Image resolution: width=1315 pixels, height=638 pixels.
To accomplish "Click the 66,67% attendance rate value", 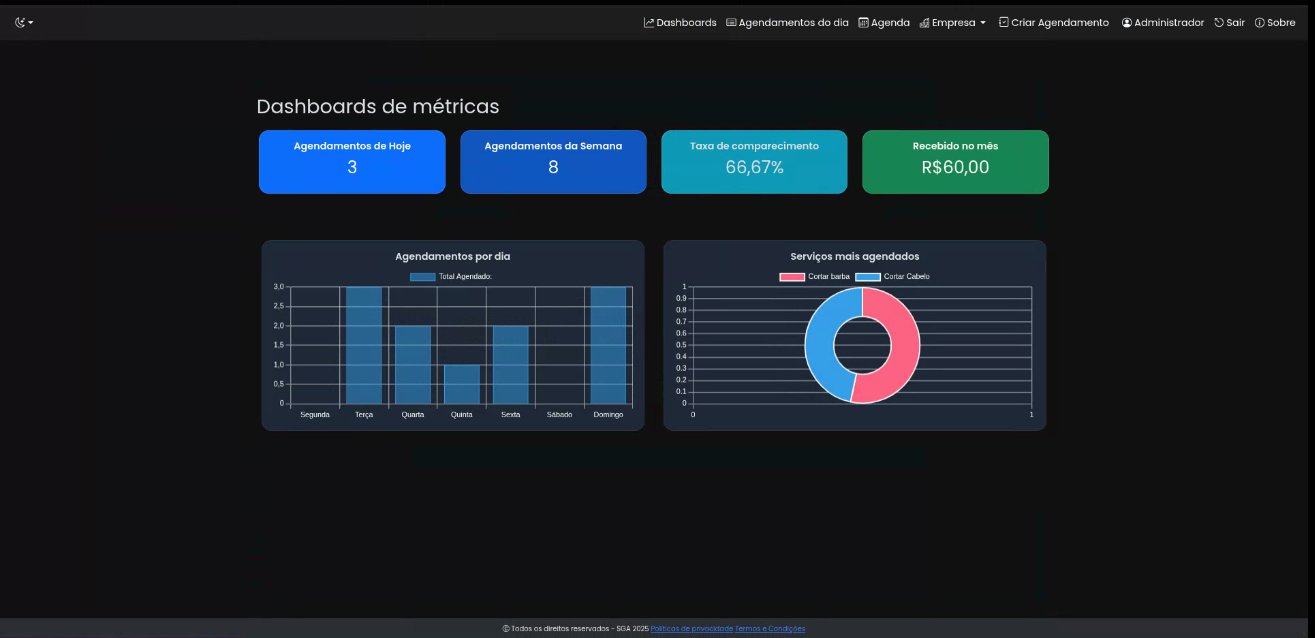I will coord(754,168).
